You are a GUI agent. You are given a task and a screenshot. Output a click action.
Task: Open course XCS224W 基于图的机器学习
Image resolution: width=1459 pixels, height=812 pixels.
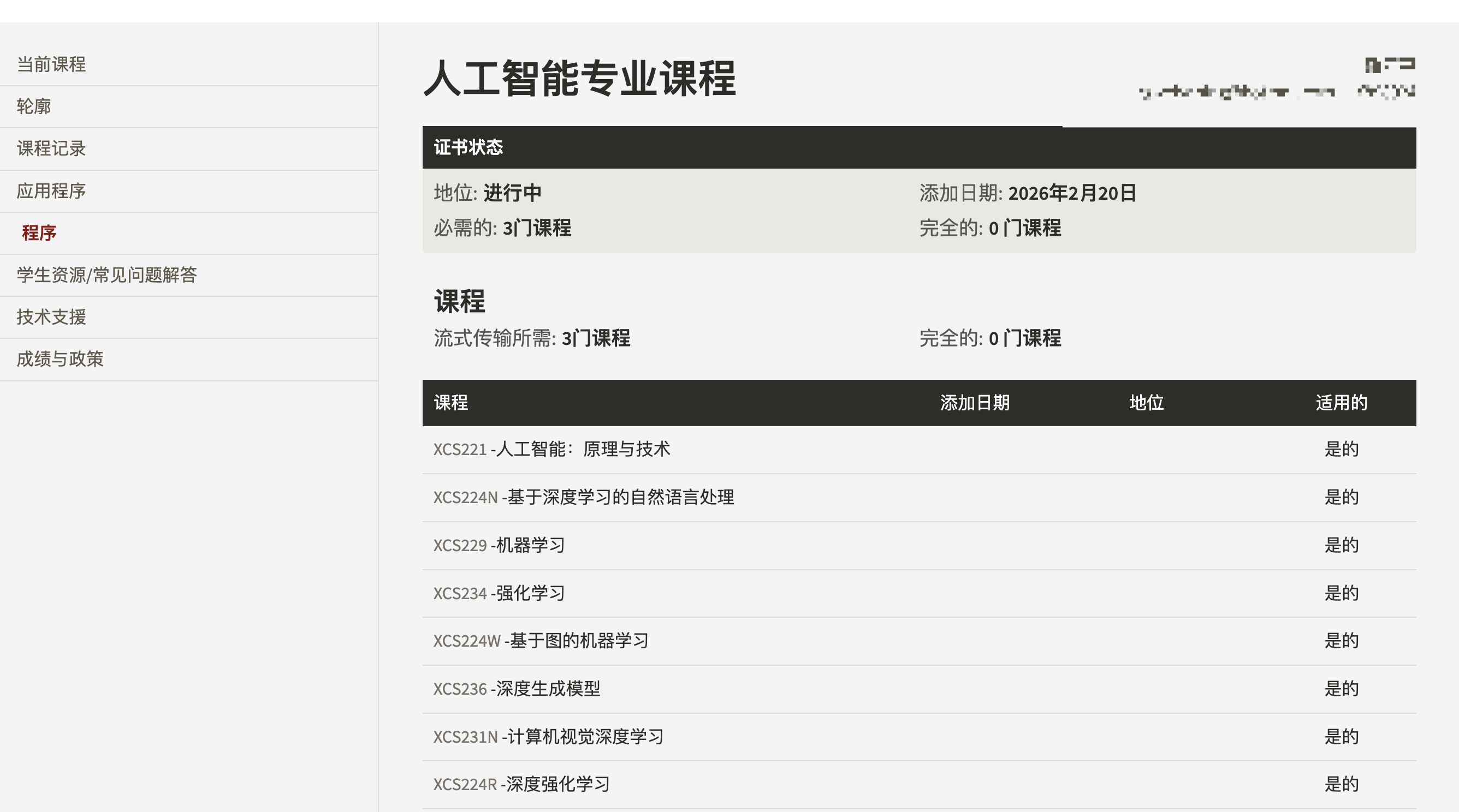coord(541,641)
